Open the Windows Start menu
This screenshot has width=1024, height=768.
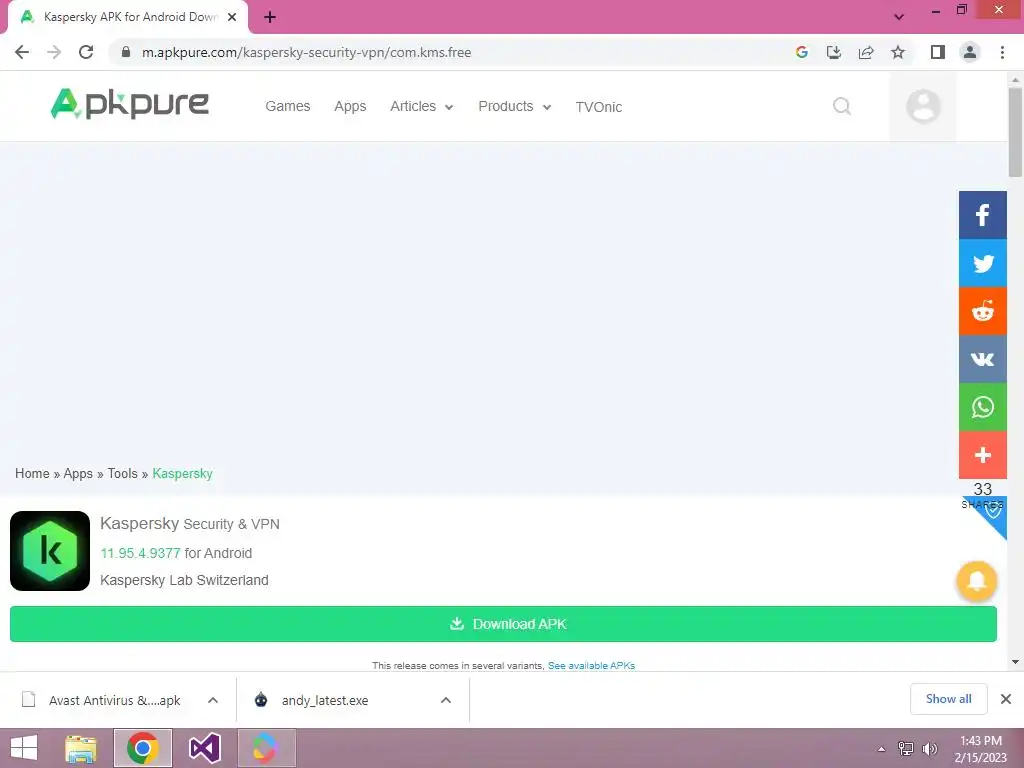[x=24, y=748]
